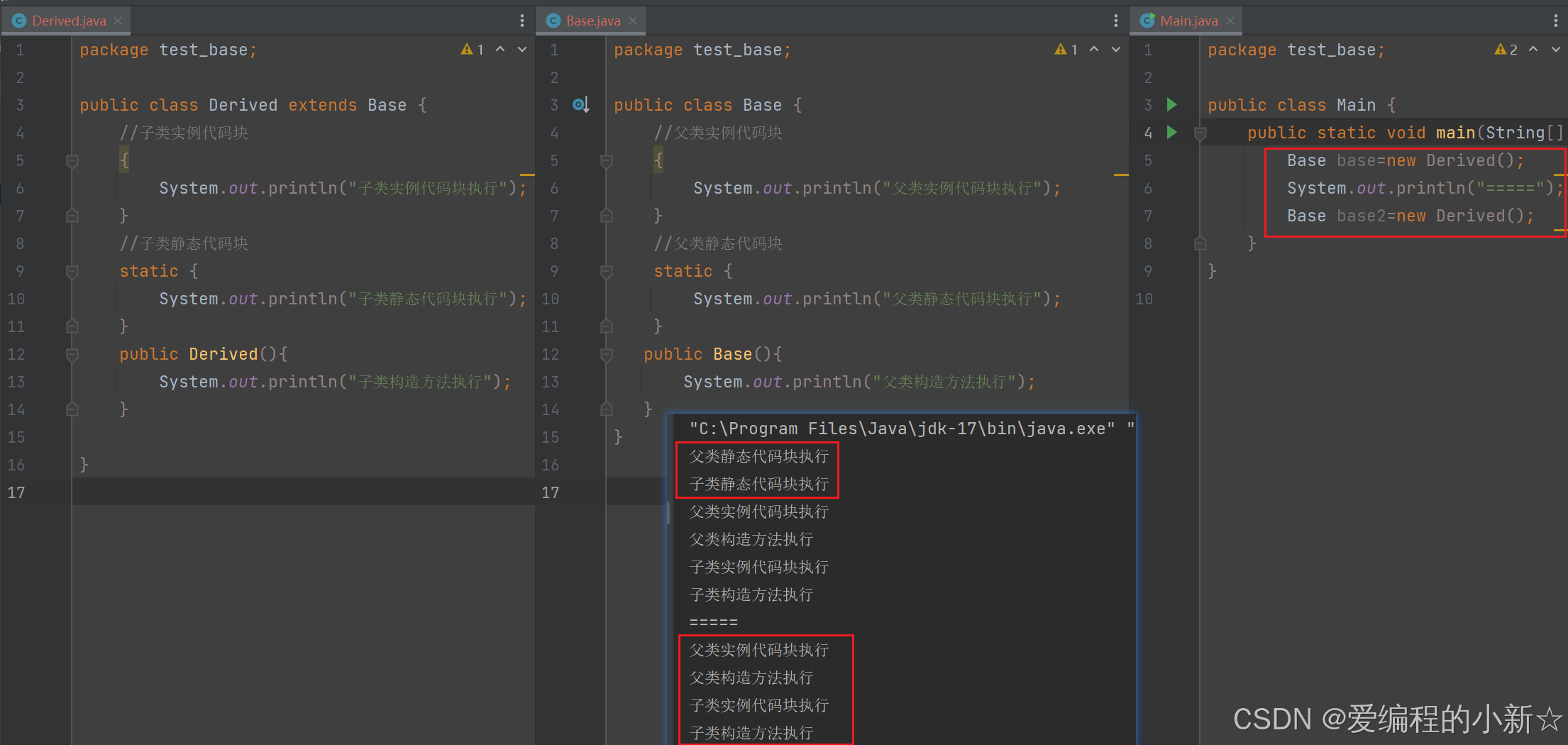Image resolution: width=1568 pixels, height=745 pixels.
Task: Go to next highlighted error in Main.java
Action: tap(1556, 50)
